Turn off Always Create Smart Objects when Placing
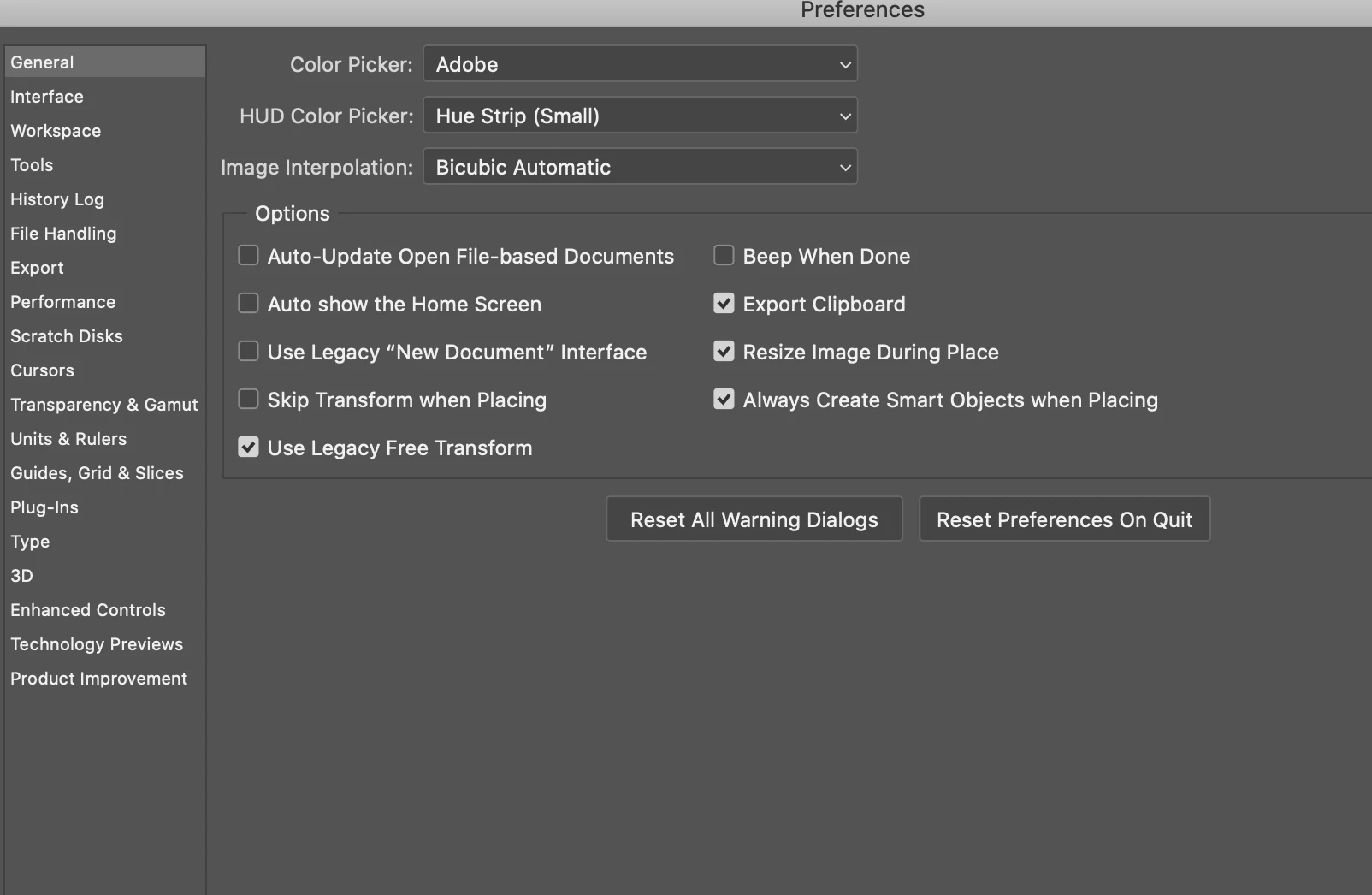The width and height of the screenshot is (1372, 895). pos(724,400)
